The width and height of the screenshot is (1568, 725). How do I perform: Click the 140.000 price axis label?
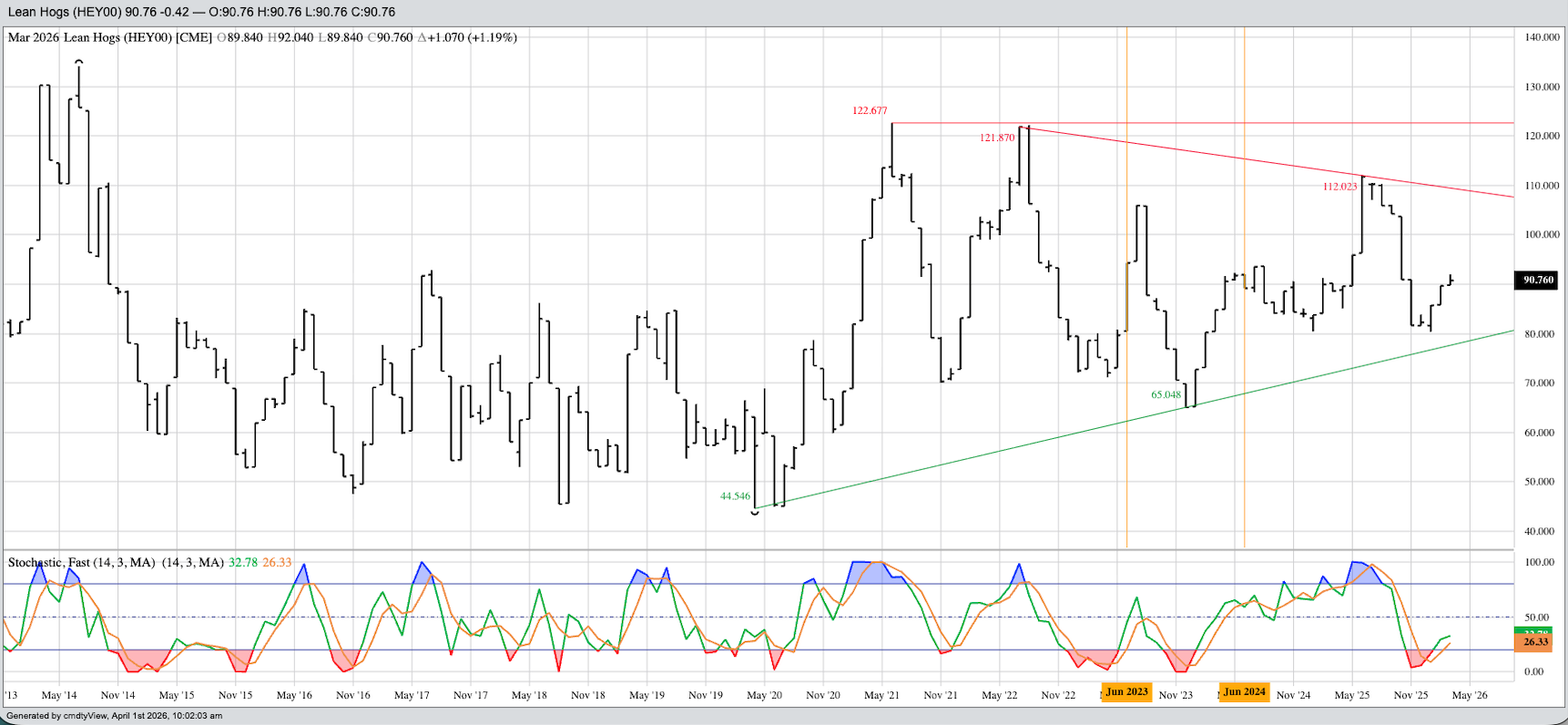(x=1542, y=37)
